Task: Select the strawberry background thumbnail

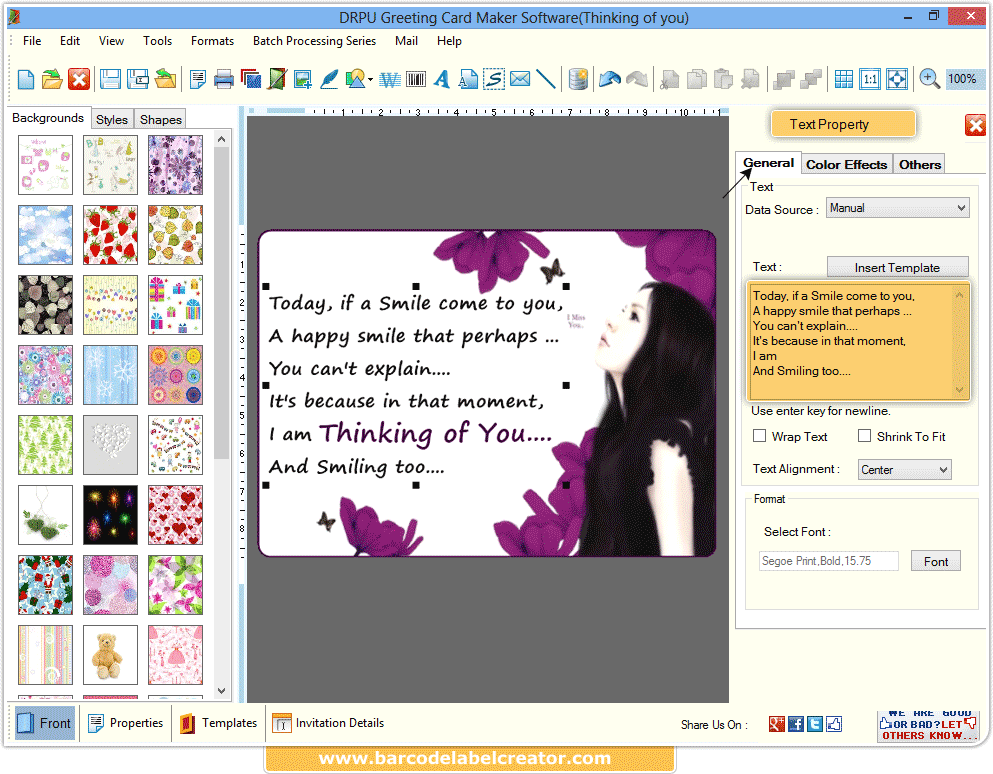Action: [x=110, y=234]
